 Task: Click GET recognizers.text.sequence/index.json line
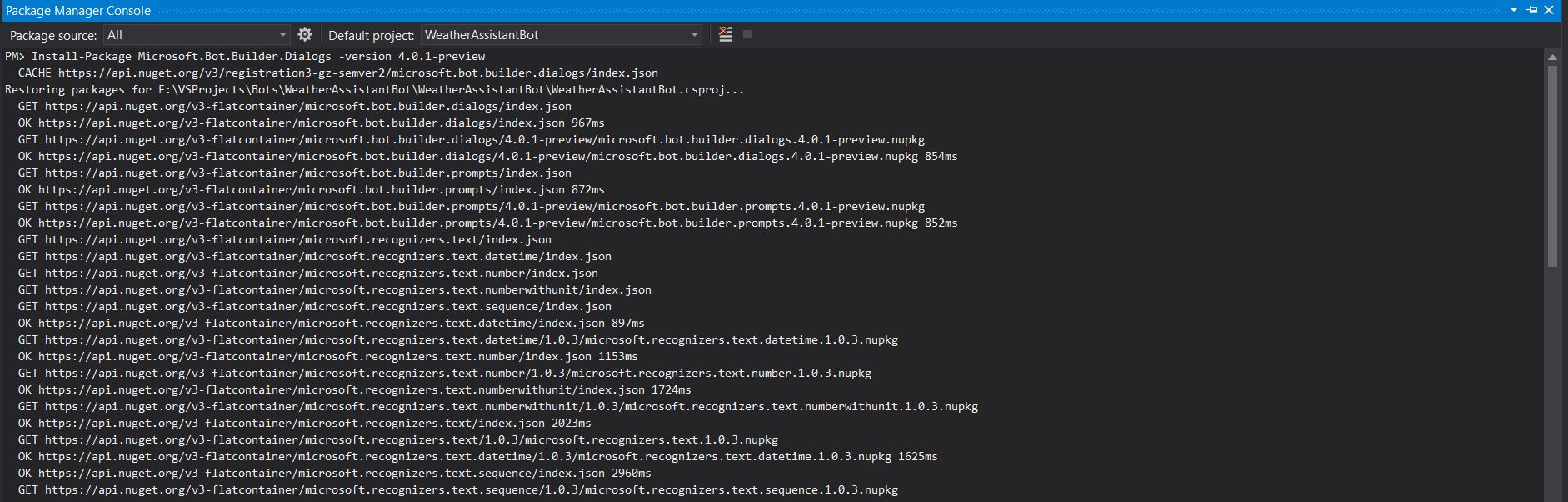click(x=315, y=306)
